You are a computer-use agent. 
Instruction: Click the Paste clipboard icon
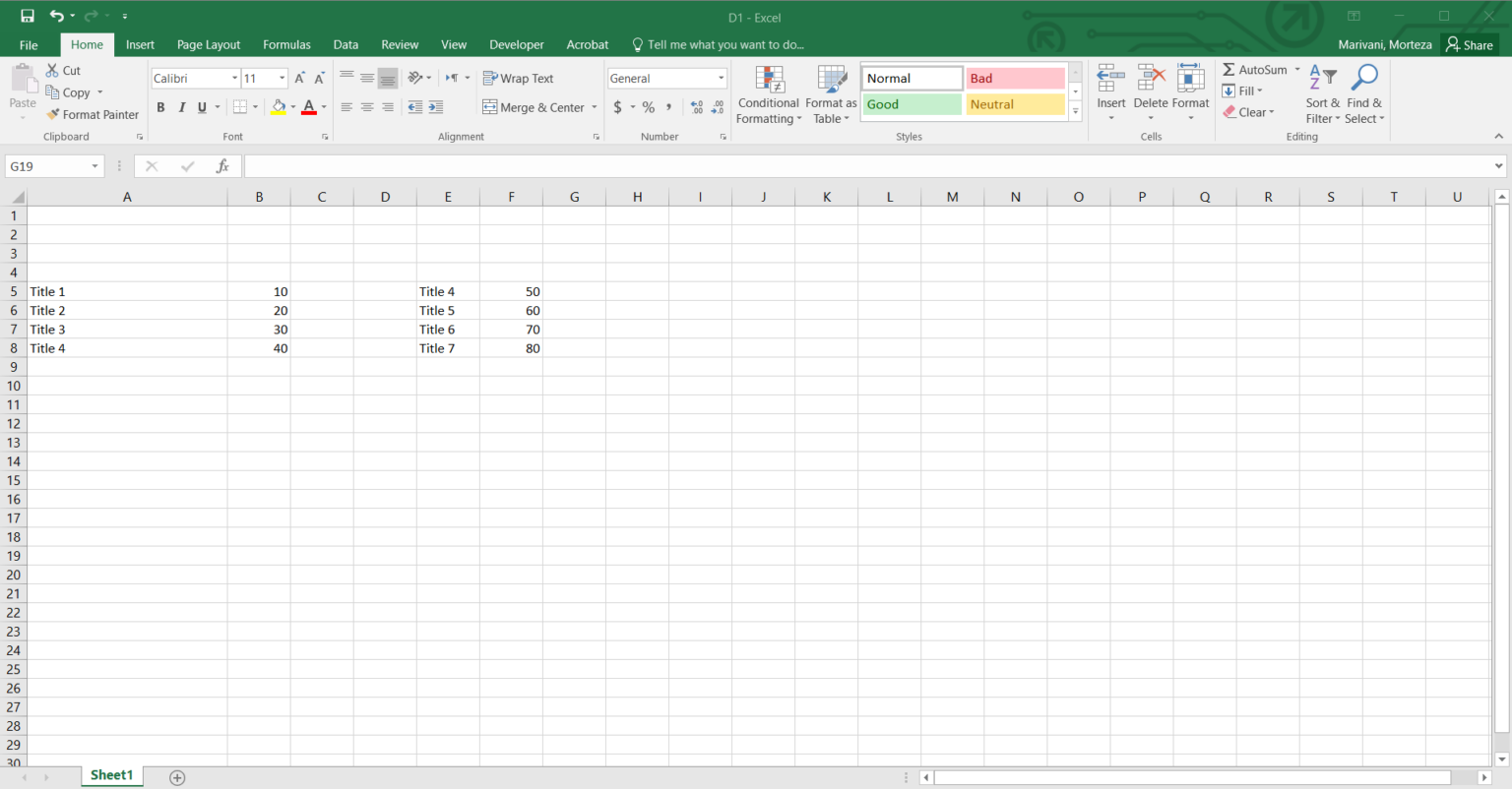(x=23, y=79)
